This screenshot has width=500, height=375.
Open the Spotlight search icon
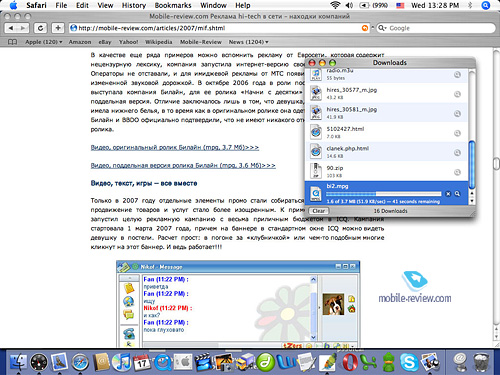click(x=486, y=5)
